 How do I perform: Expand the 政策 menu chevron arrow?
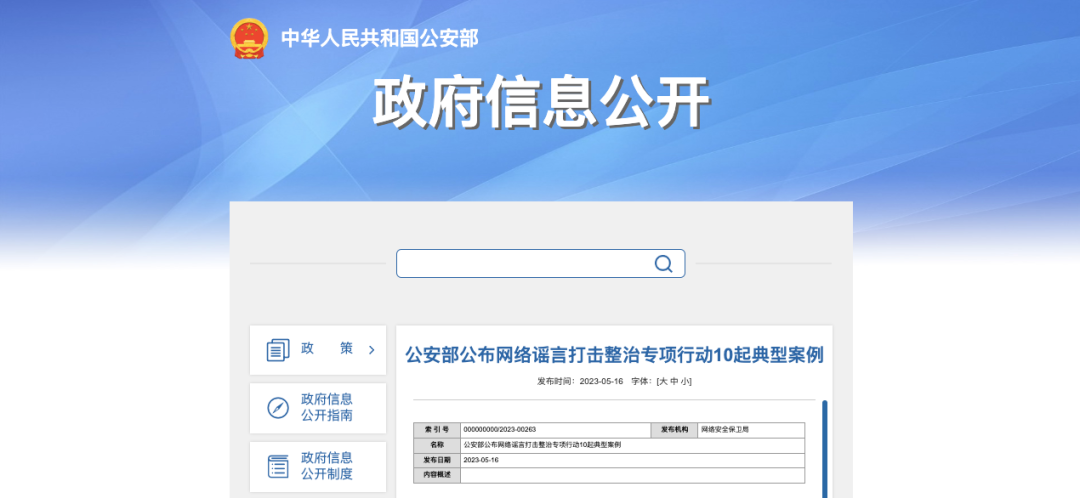(371, 350)
